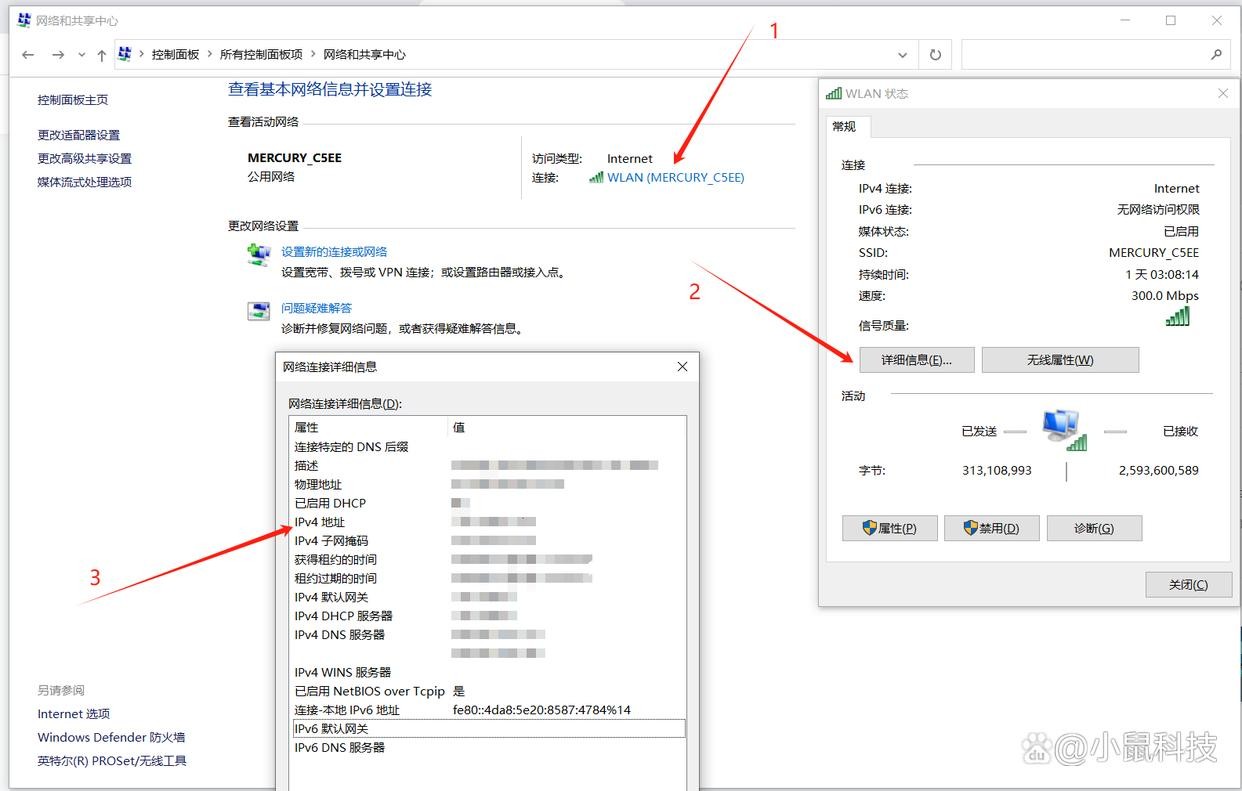
Task: Open the recent locations dropdown arrow
Action: pos(81,55)
